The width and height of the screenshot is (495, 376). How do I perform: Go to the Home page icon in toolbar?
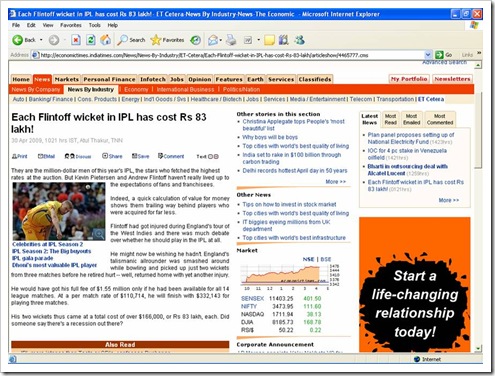pos(106,40)
